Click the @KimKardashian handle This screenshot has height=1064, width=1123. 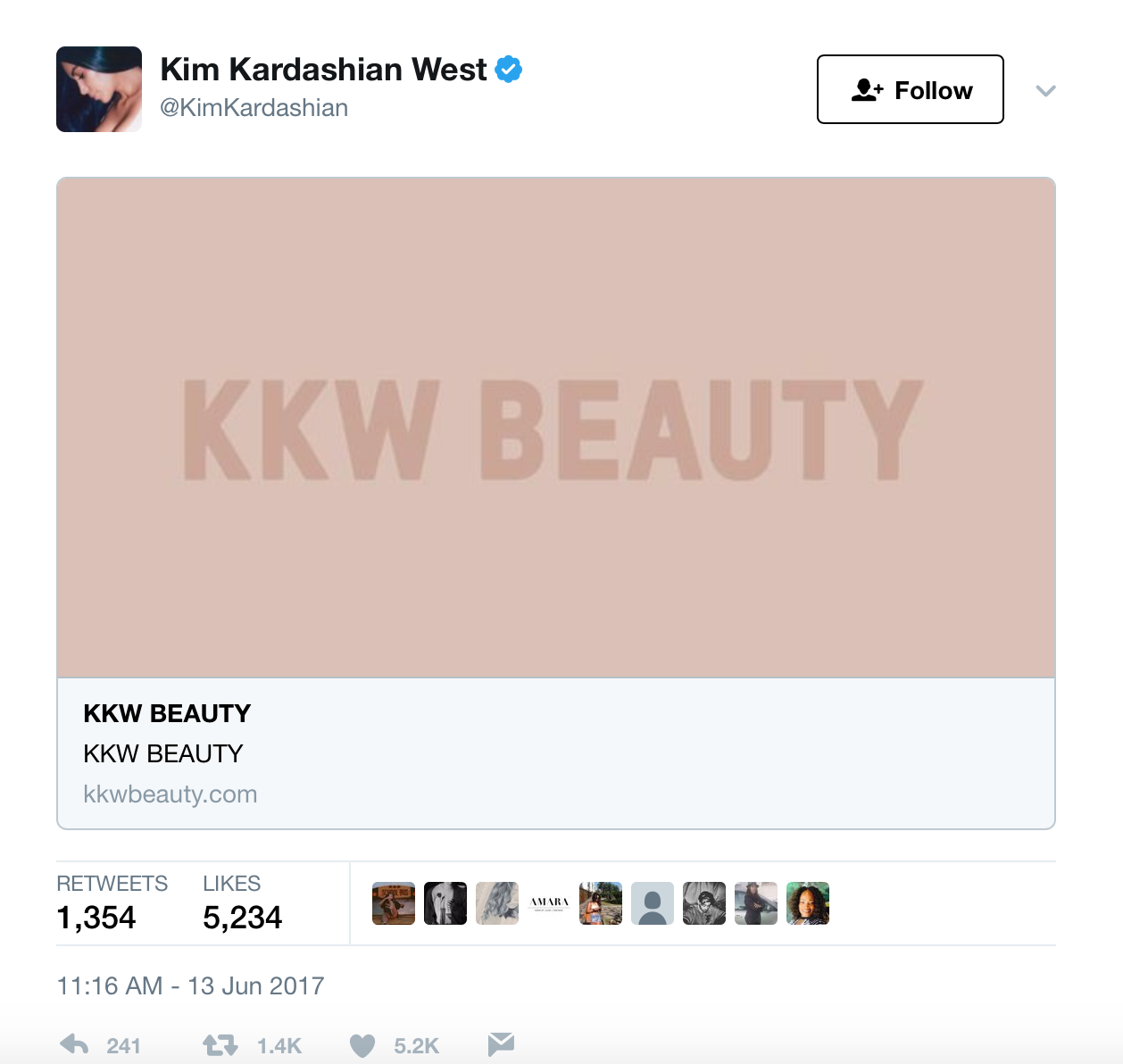click(x=254, y=108)
